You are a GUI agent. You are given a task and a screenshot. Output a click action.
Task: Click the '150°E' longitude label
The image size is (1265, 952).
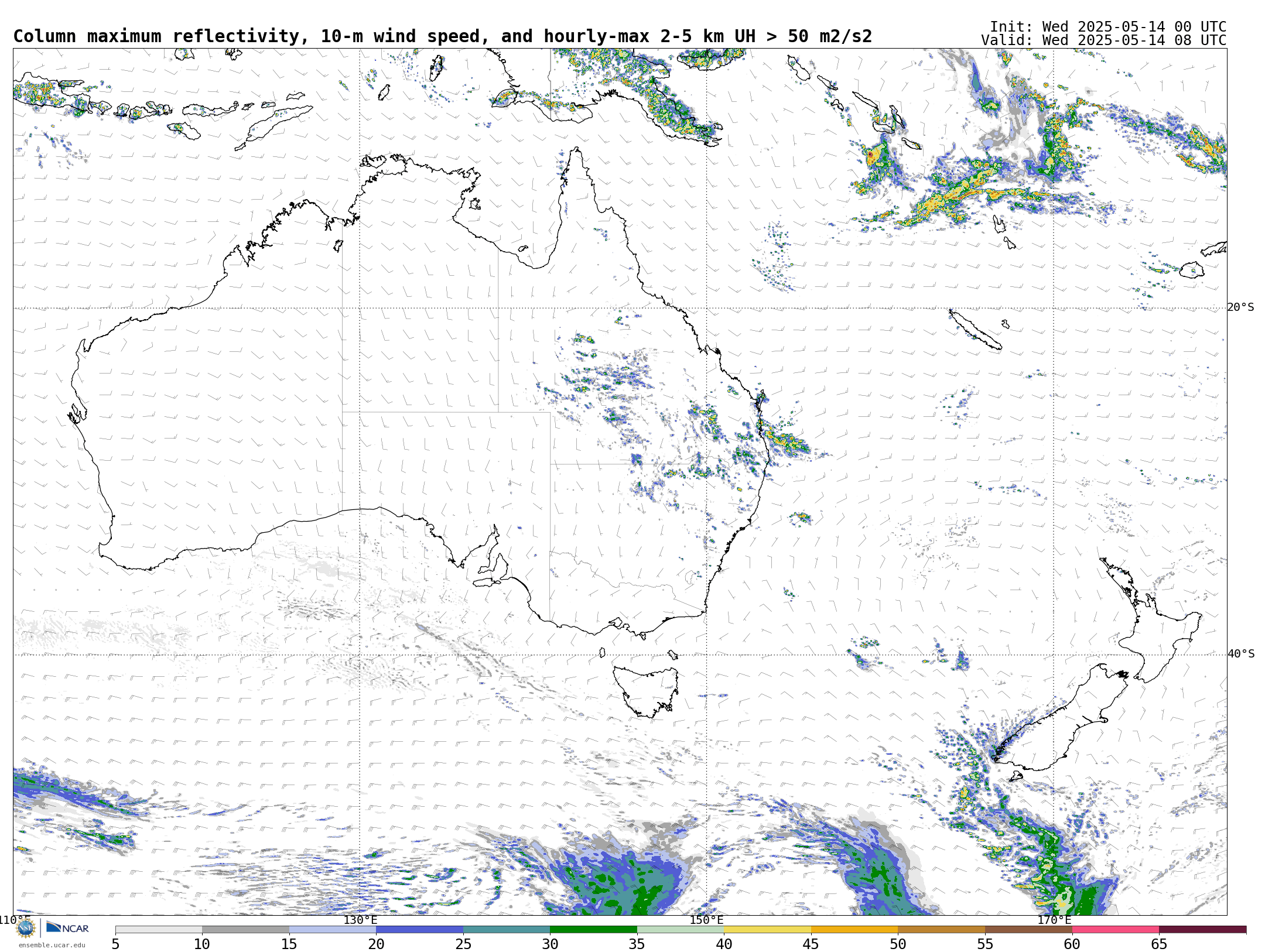[x=706, y=920]
